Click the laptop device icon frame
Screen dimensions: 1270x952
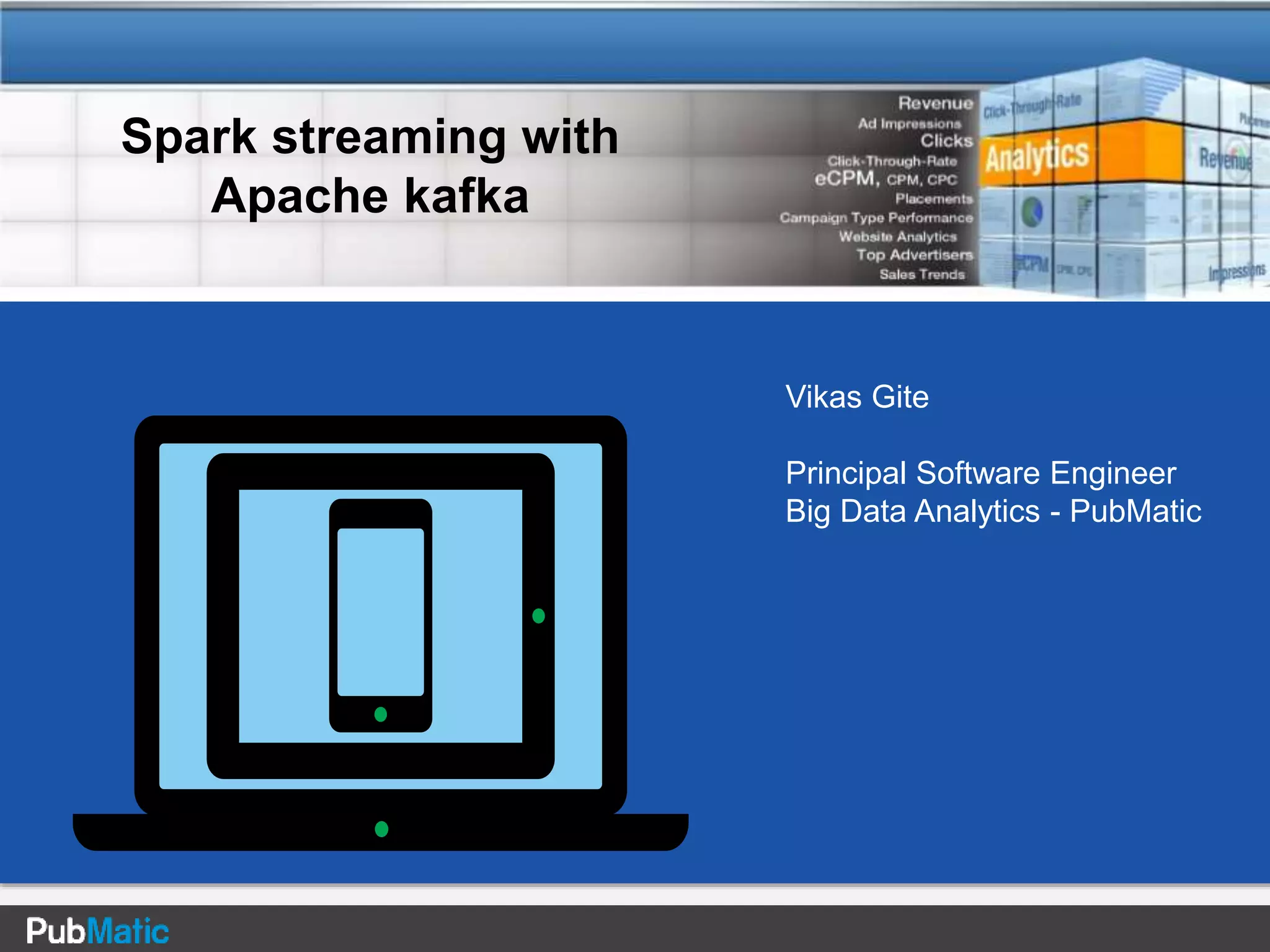[x=380, y=429]
